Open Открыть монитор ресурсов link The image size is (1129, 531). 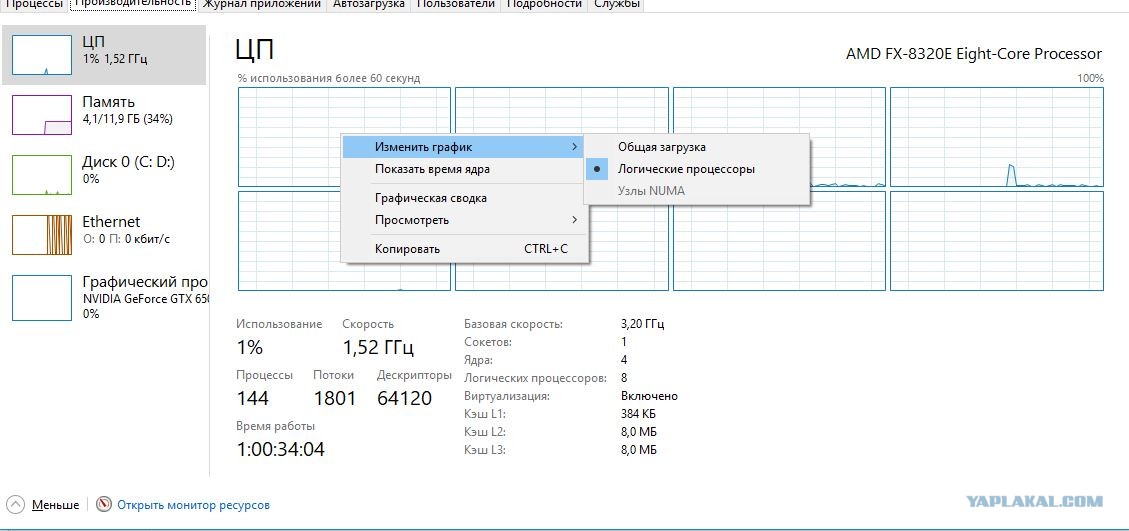(194, 505)
